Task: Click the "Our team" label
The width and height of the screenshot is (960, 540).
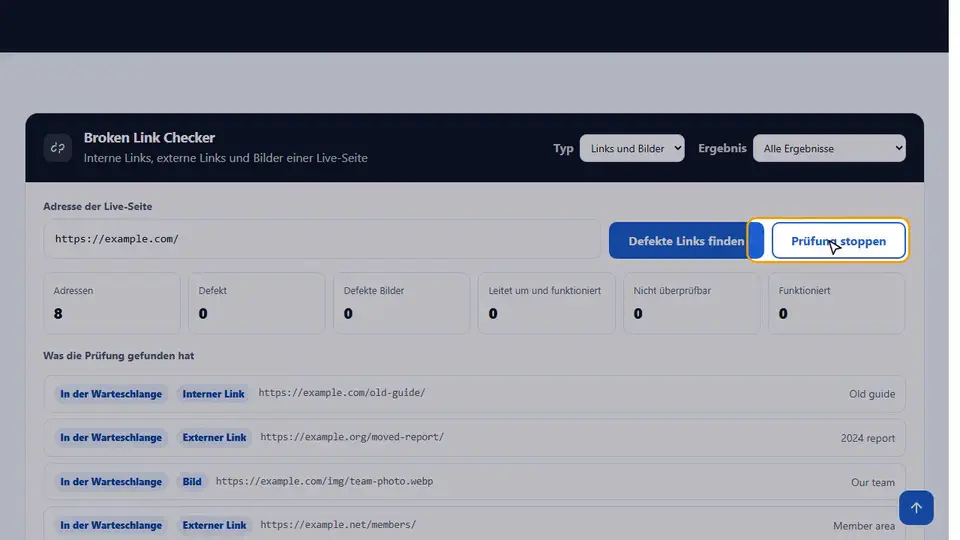Action: (872, 482)
